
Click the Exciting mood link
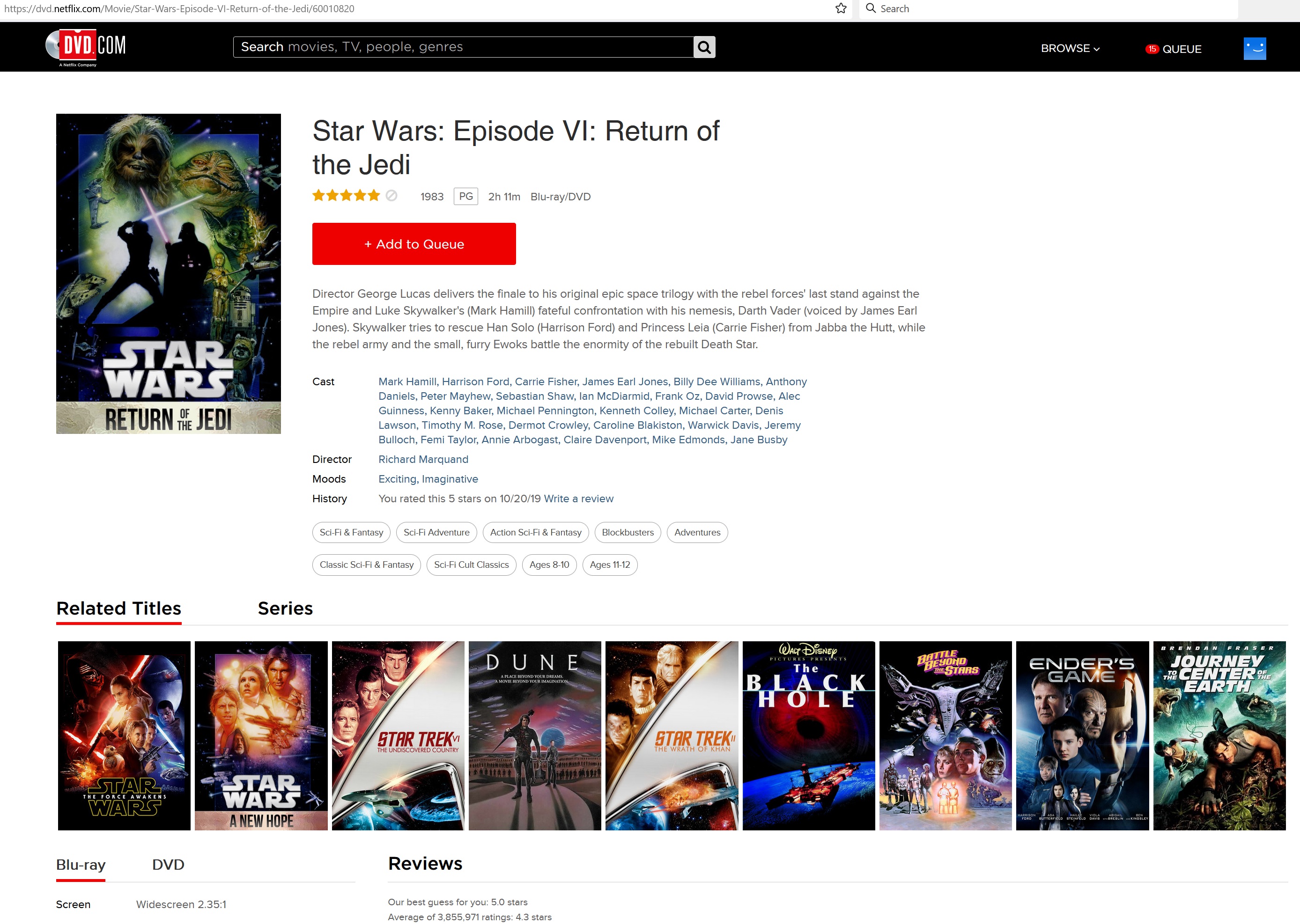click(x=397, y=479)
